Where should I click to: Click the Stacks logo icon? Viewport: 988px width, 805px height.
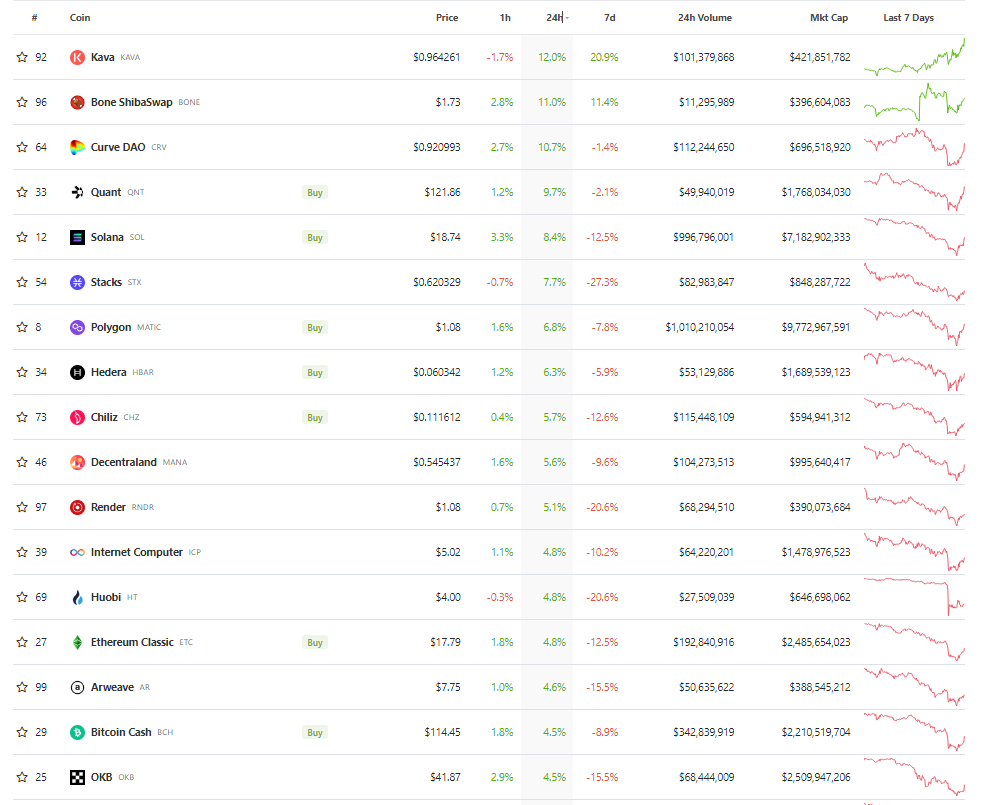point(77,282)
